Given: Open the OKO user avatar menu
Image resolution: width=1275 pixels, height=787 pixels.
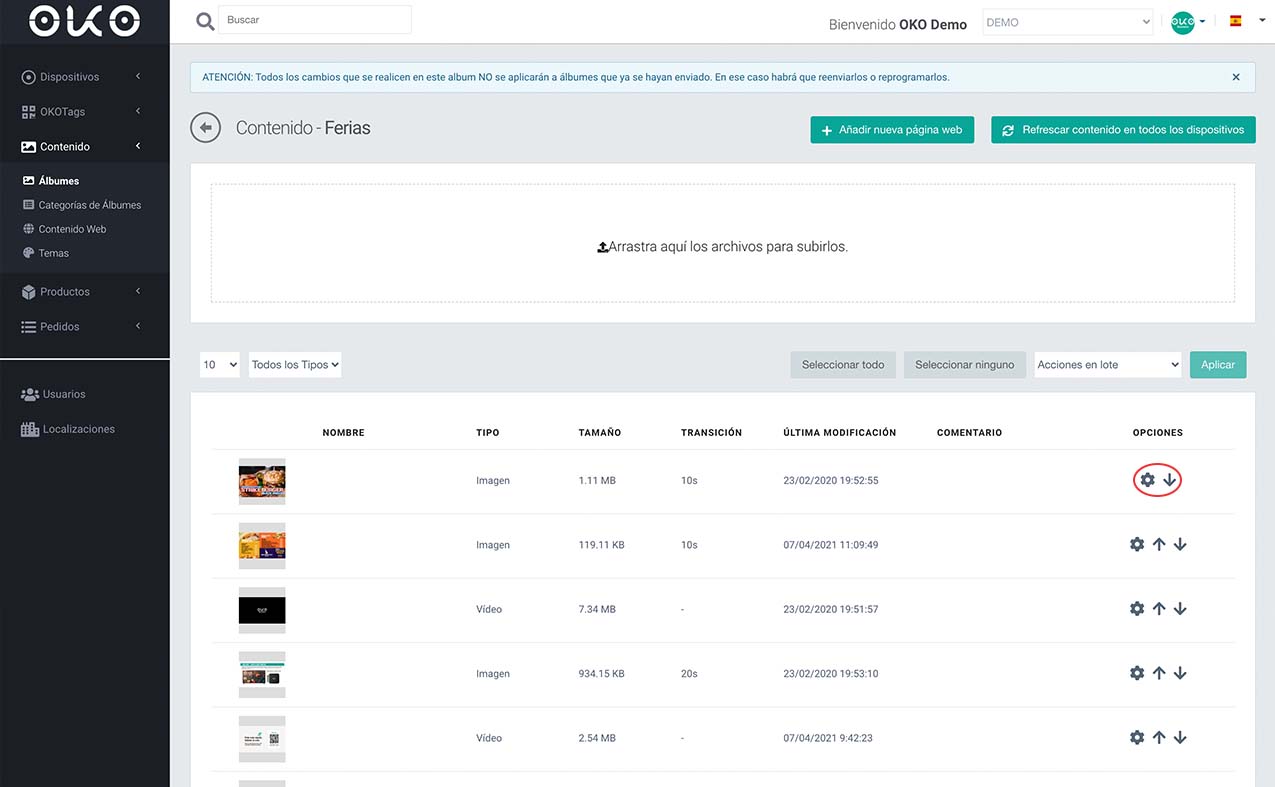Looking at the screenshot, I should pos(1188,22).
